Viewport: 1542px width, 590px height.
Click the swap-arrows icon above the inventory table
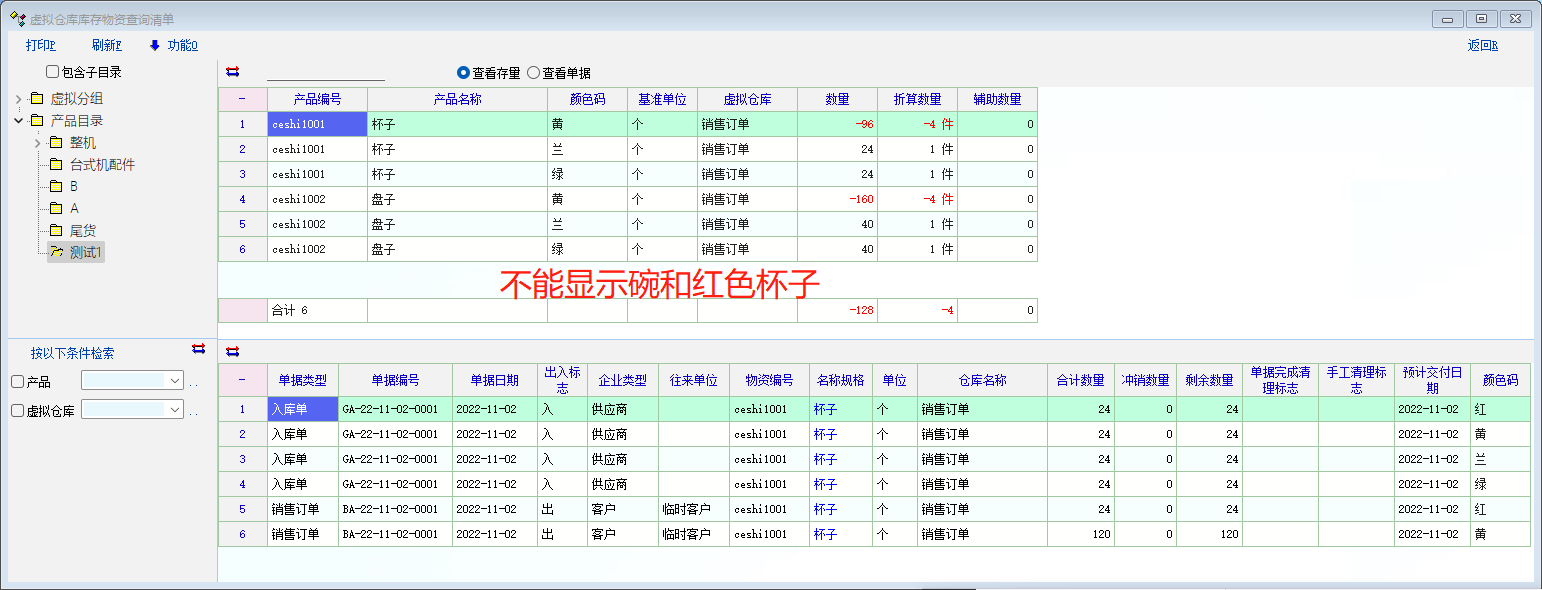pyautogui.click(x=233, y=71)
